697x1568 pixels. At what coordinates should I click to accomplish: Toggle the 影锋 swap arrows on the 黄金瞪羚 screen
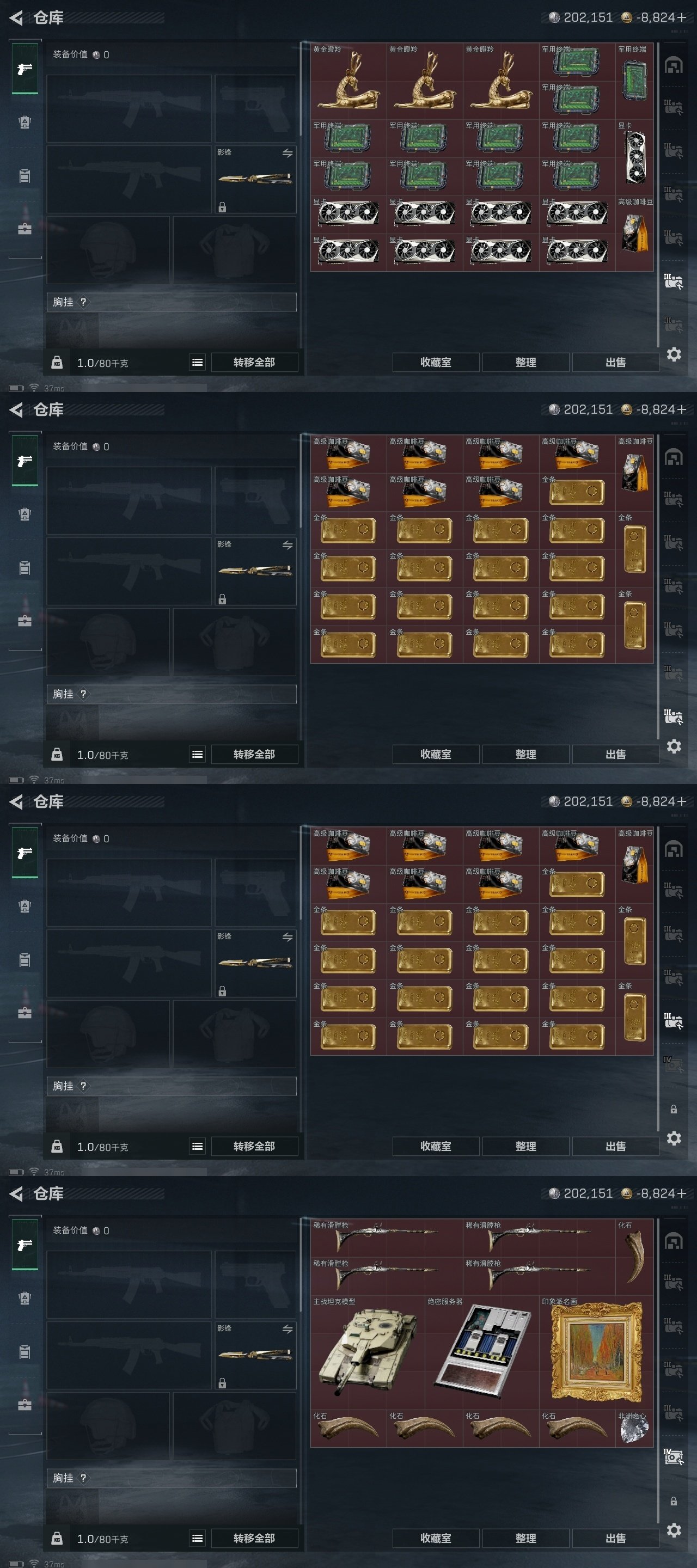(288, 153)
